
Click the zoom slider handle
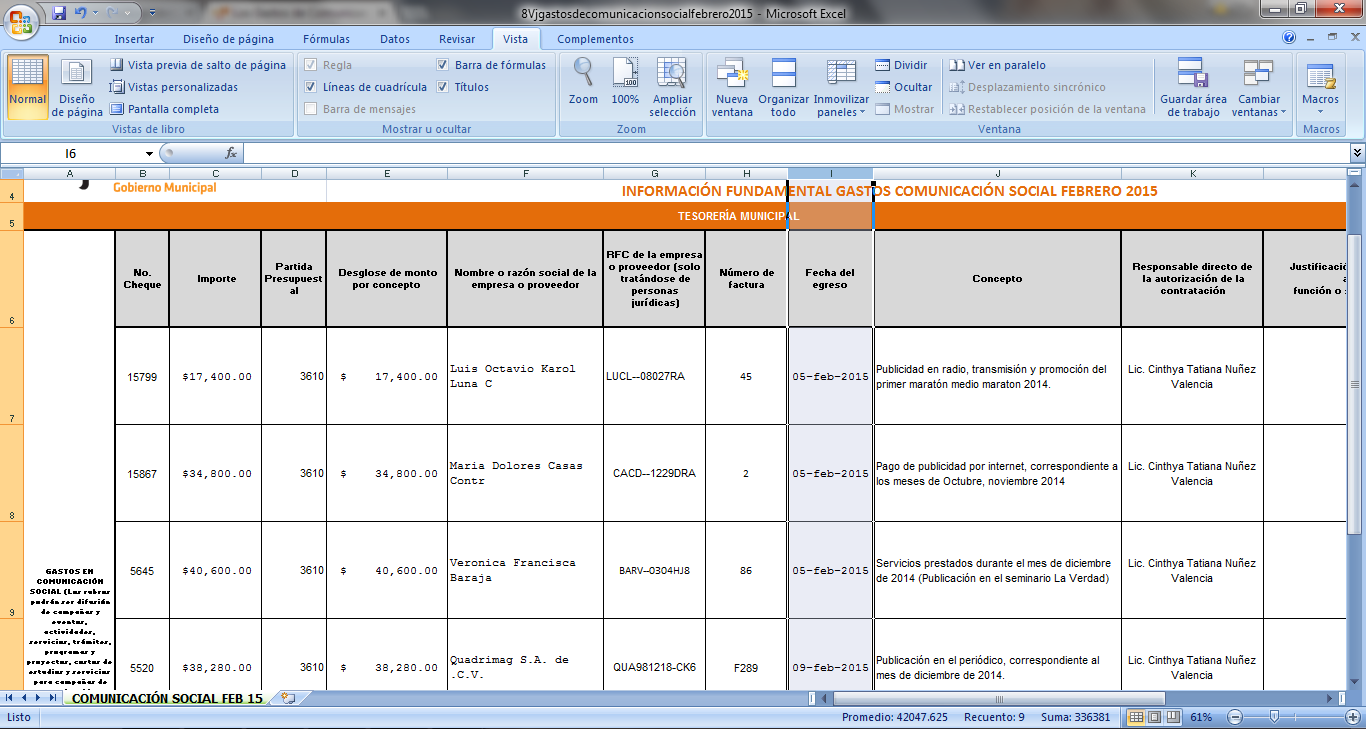click(1274, 717)
